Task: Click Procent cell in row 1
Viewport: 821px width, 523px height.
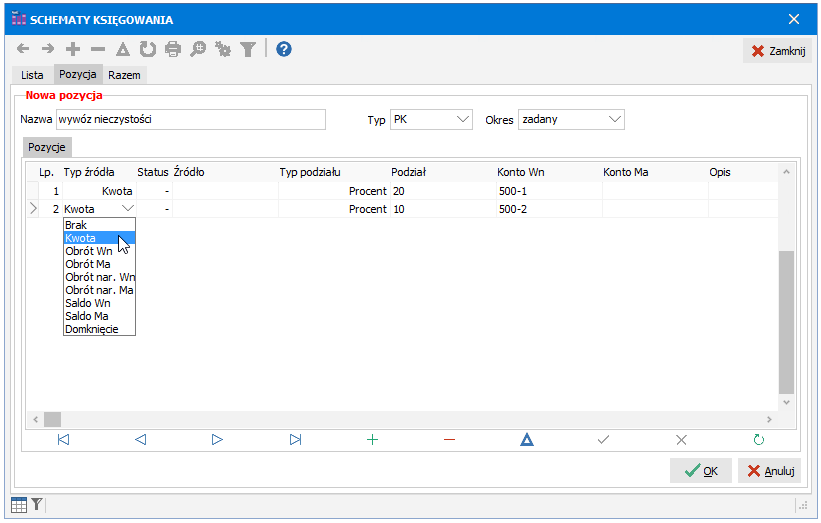Action: (x=334, y=191)
